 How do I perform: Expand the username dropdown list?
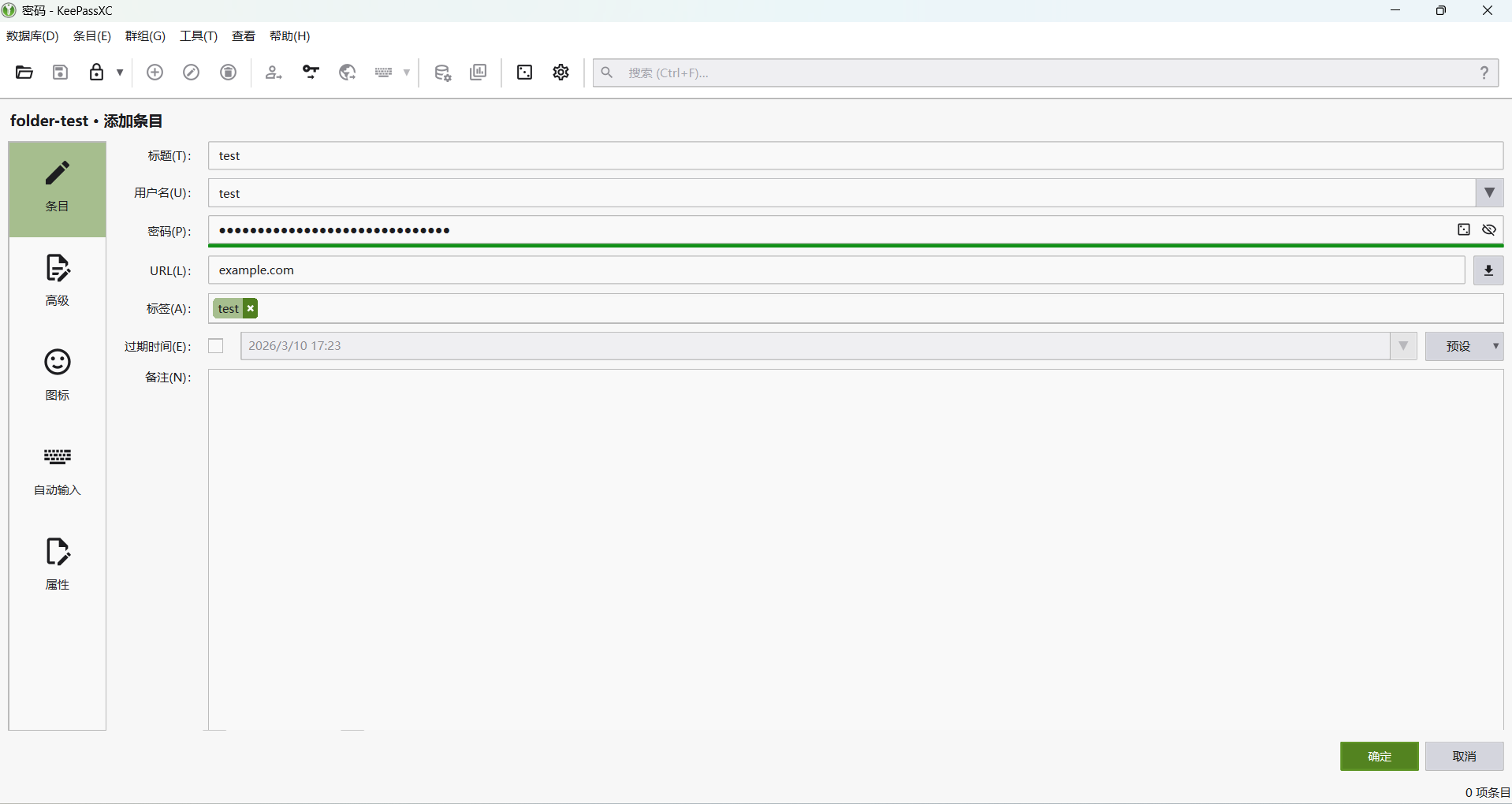click(1488, 193)
